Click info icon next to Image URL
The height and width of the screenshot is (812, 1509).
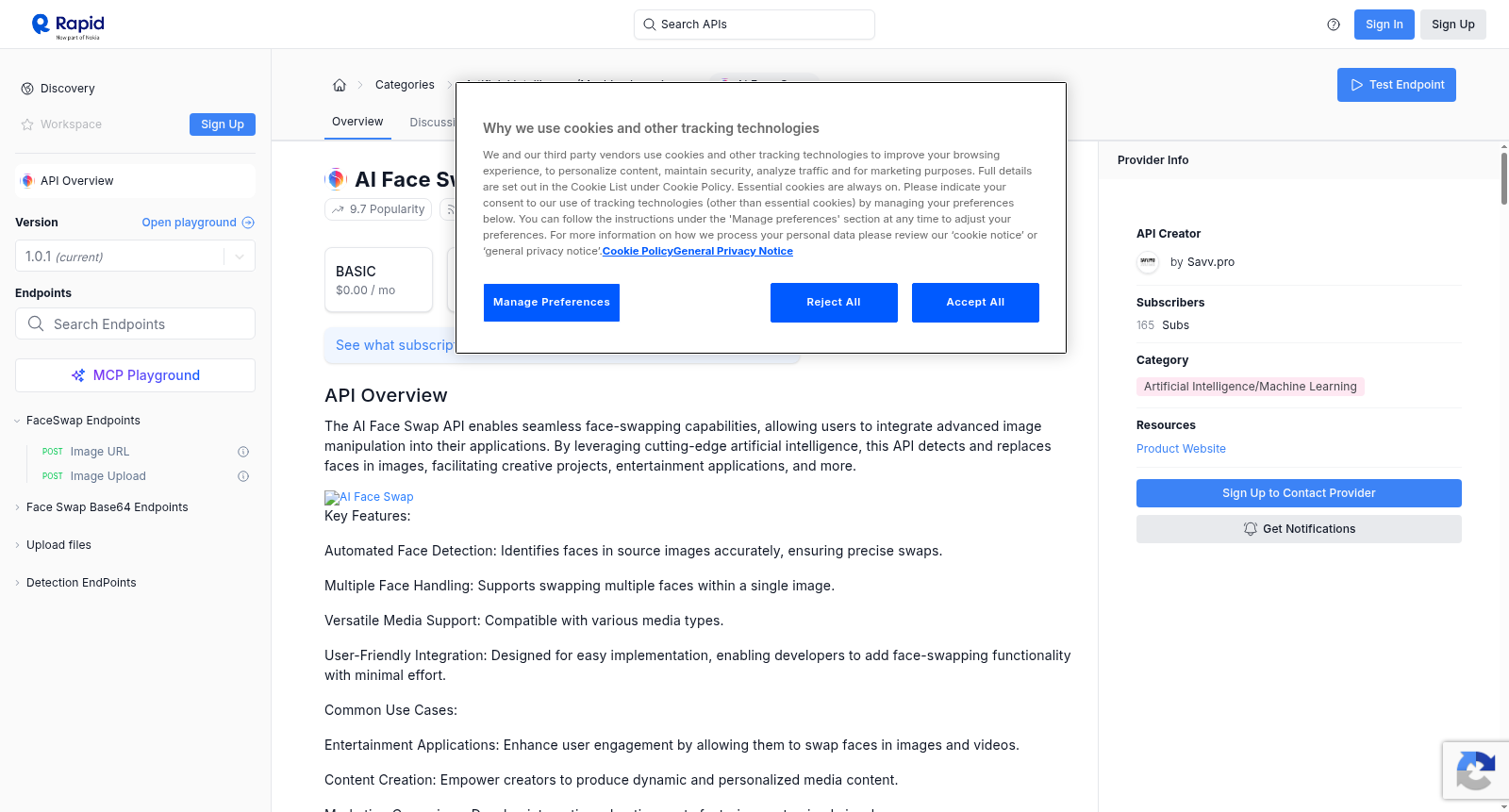coord(243,452)
